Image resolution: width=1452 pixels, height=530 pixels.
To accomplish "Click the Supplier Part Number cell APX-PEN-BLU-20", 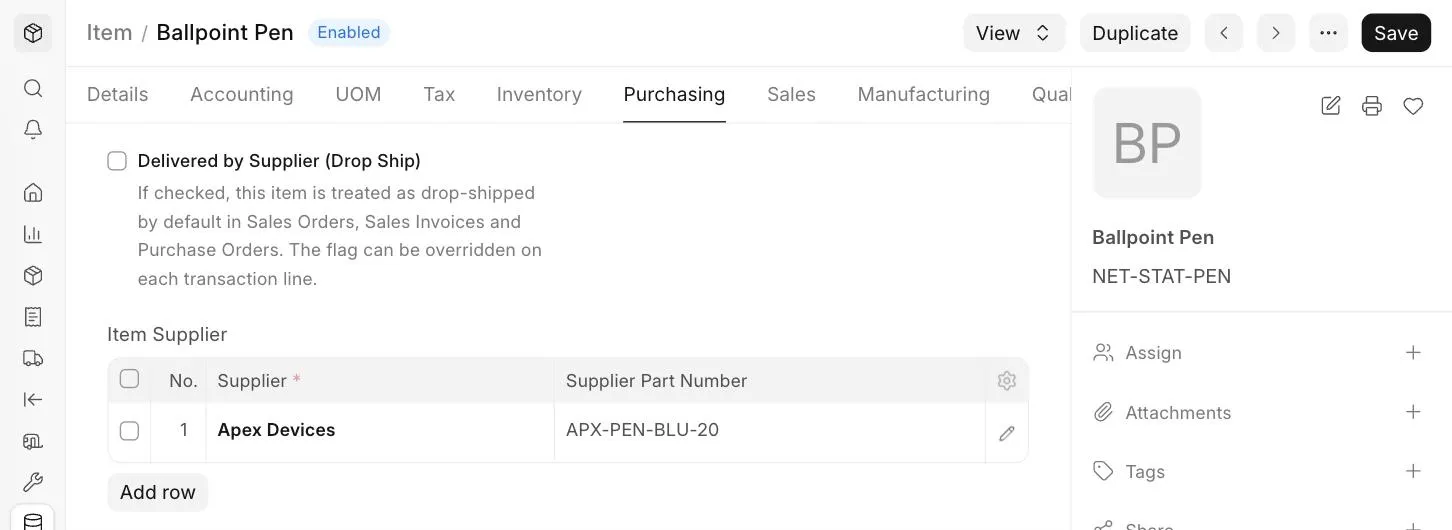I will click(x=770, y=431).
